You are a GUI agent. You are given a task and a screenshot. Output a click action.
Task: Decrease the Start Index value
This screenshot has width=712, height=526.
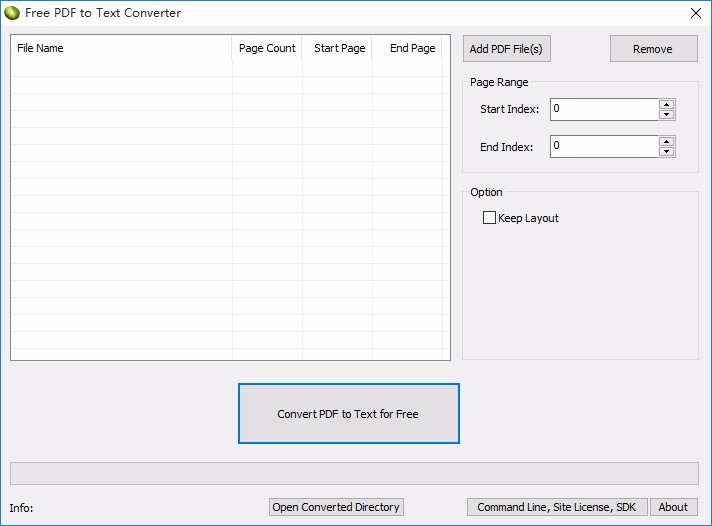click(667, 114)
